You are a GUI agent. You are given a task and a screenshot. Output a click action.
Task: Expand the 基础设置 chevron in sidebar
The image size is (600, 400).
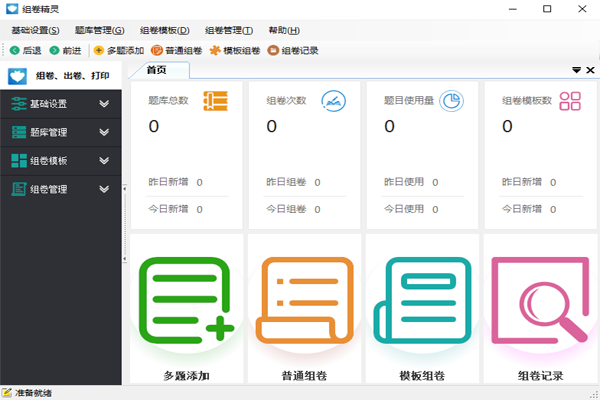coord(104,104)
